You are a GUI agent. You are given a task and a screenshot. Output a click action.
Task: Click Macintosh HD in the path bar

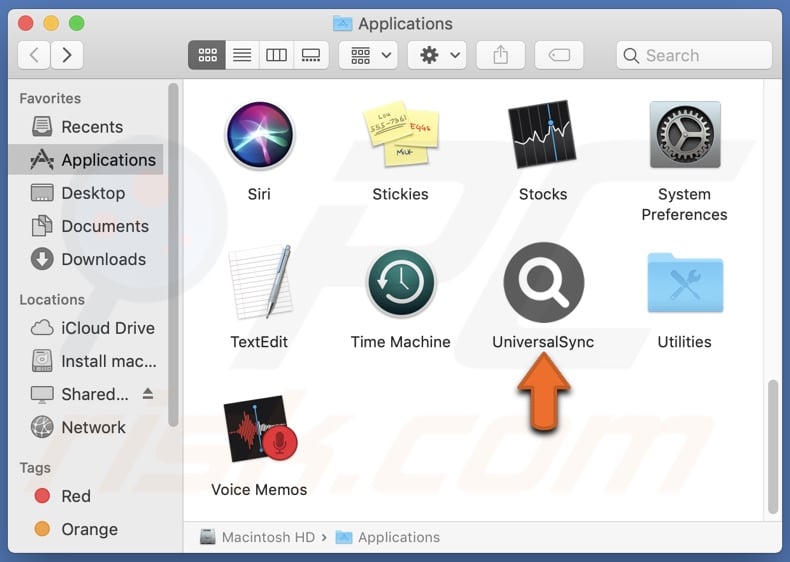(x=257, y=537)
